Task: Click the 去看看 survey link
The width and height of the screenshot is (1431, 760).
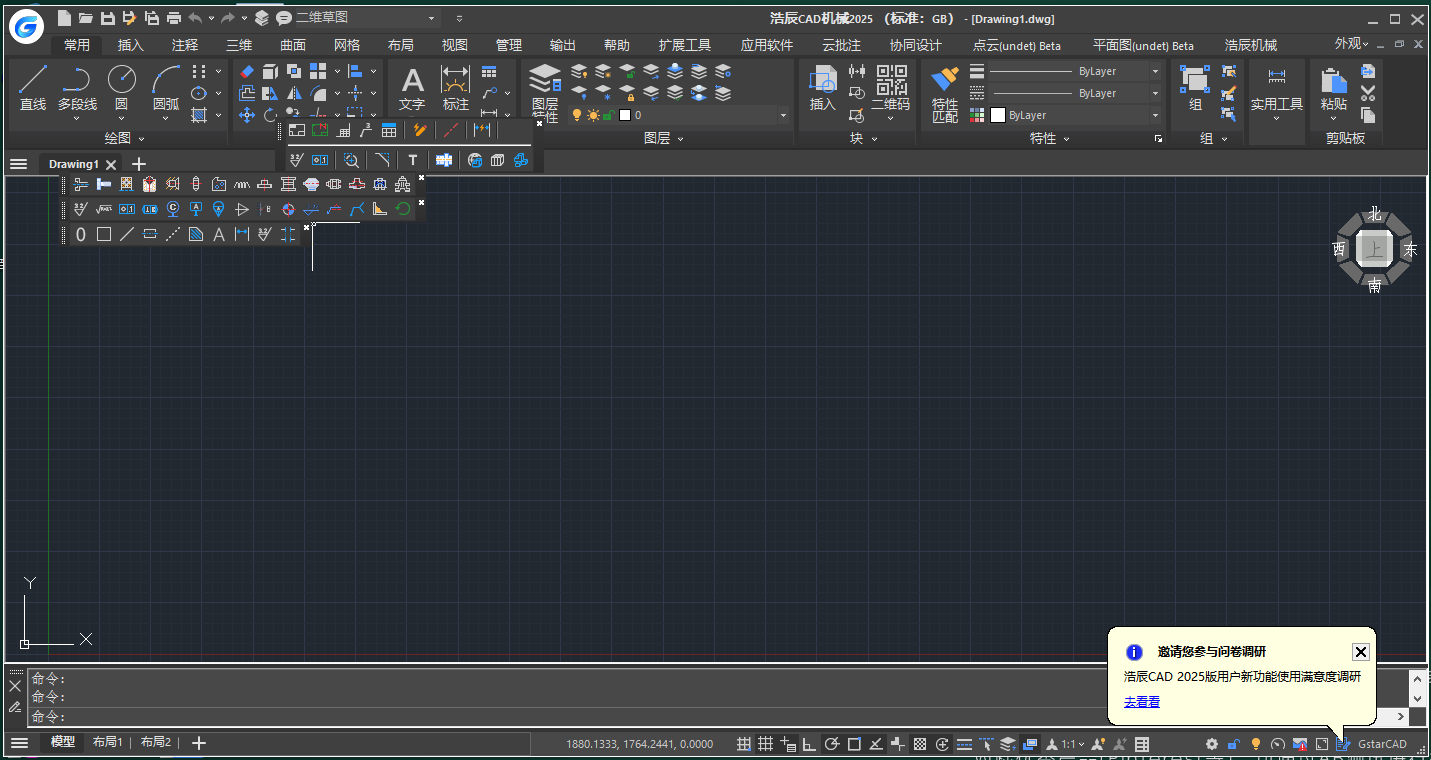Action: (1142, 702)
